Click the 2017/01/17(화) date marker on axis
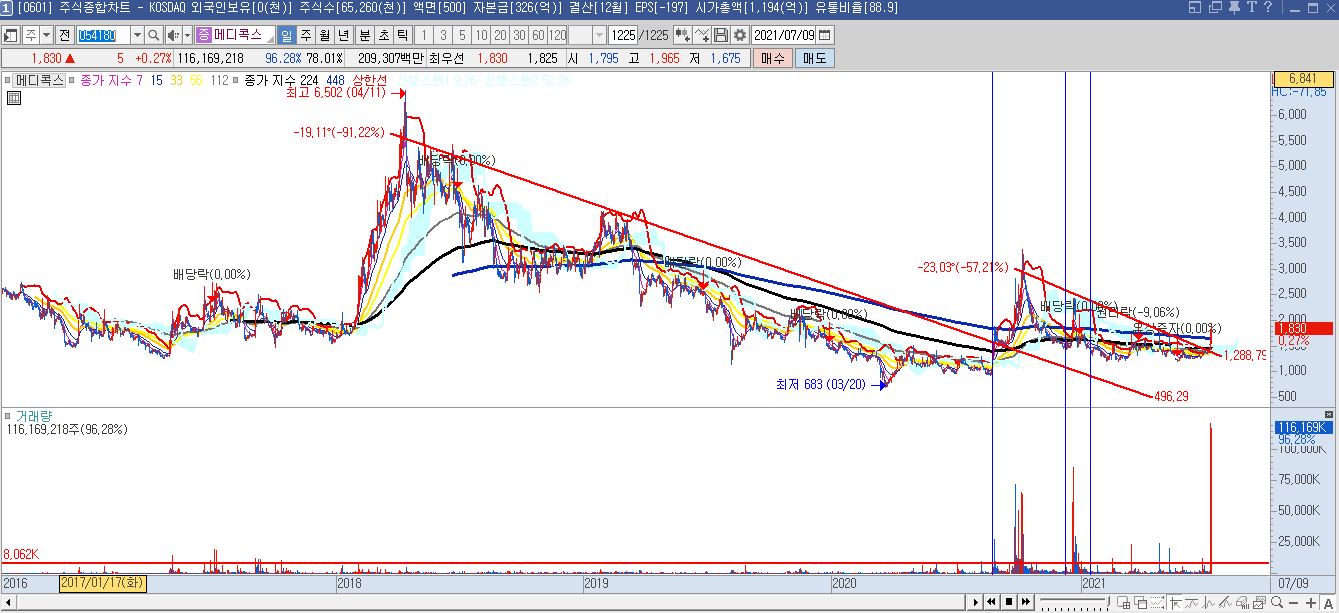The width and height of the screenshot is (1339, 613). 104,582
